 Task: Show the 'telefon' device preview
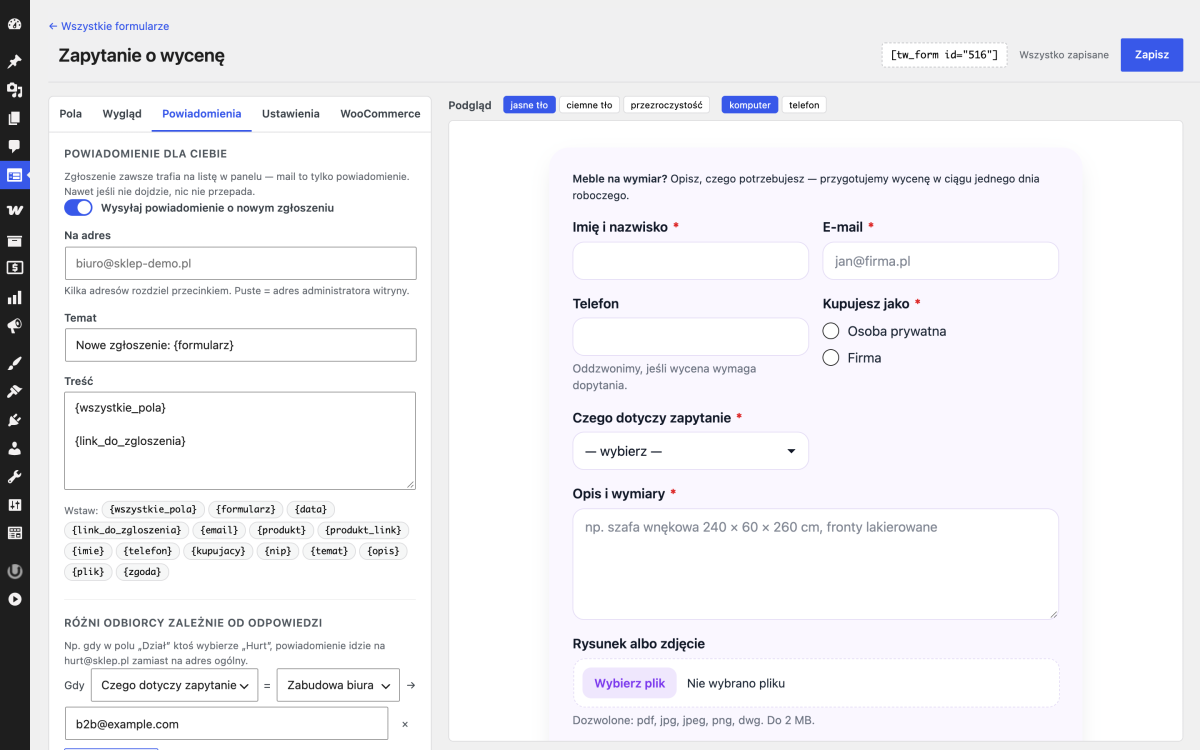click(804, 105)
